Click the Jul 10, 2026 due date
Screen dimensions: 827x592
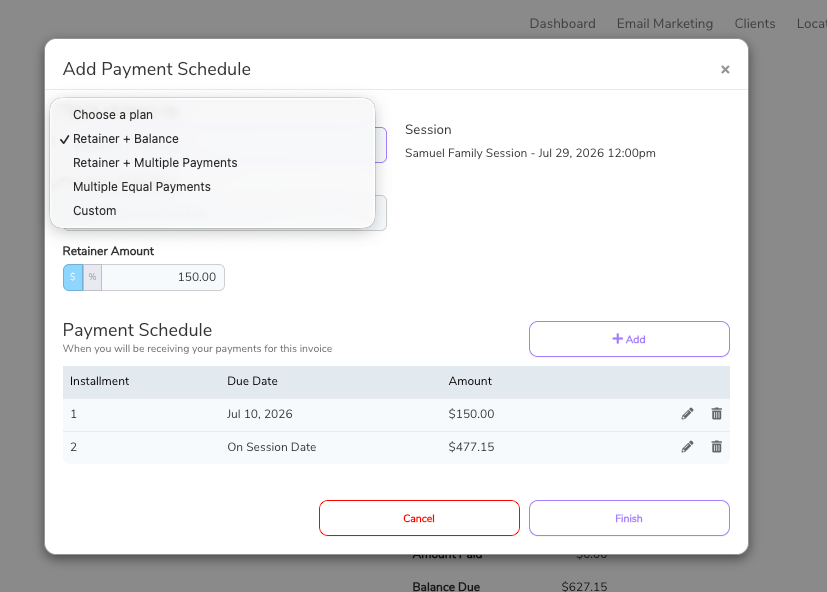(259, 414)
